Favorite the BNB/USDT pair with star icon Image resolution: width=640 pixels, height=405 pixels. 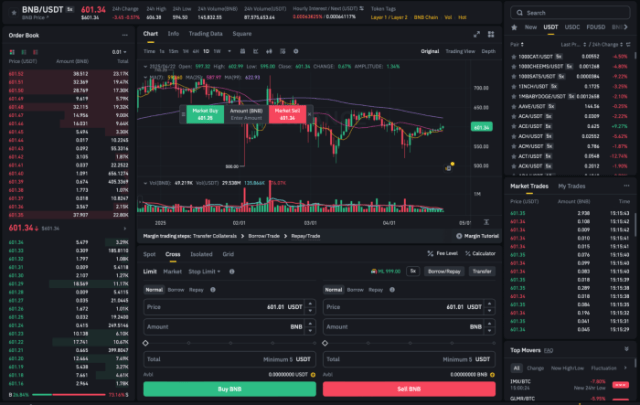pyautogui.click(x=14, y=12)
